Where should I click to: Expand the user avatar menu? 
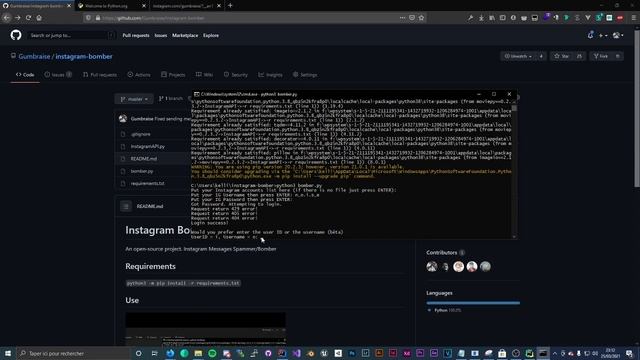pyautogui.click(x=618, y=36)
